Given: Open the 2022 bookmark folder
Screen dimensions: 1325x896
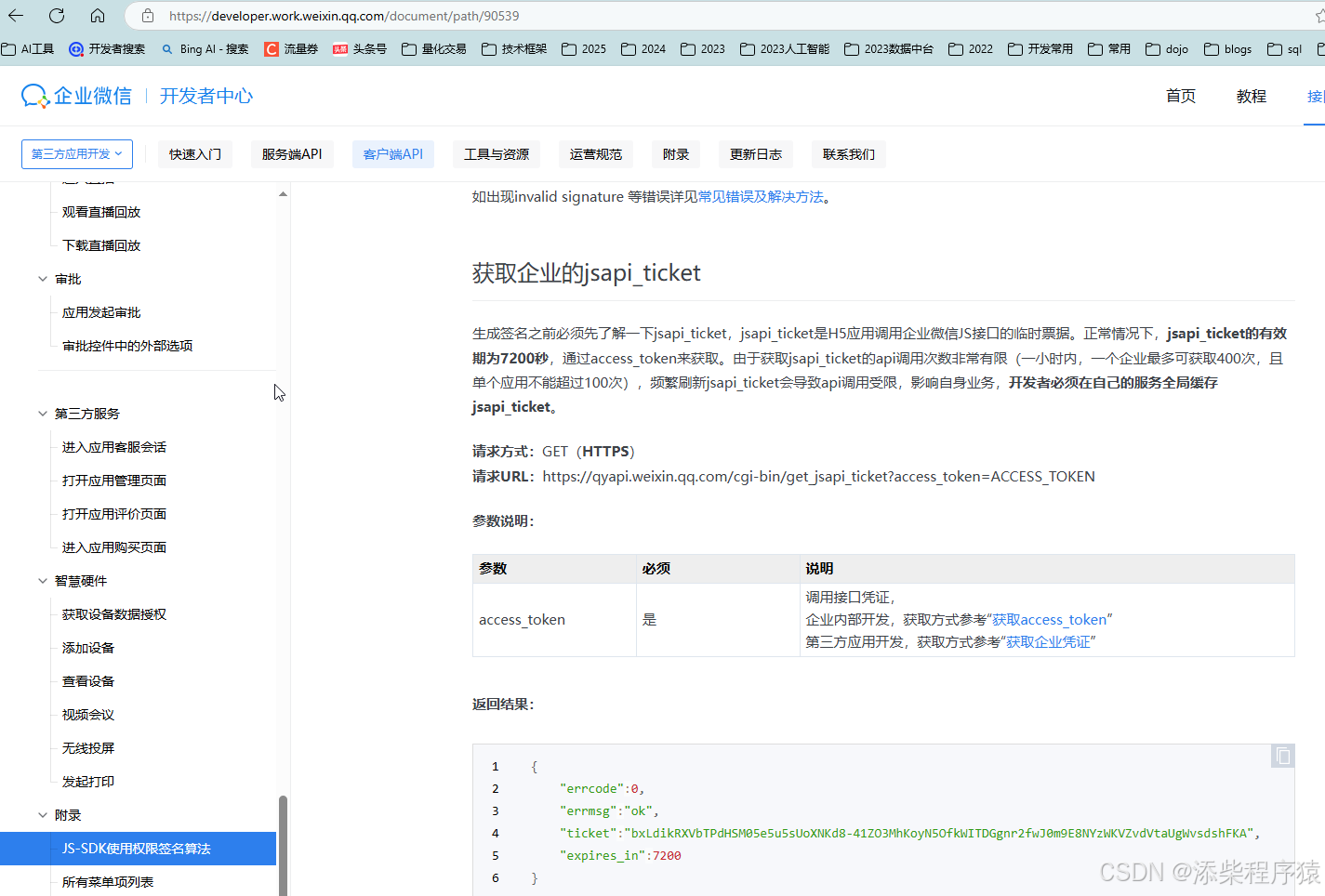Looking at the screenshot, I should pos(971,49).
